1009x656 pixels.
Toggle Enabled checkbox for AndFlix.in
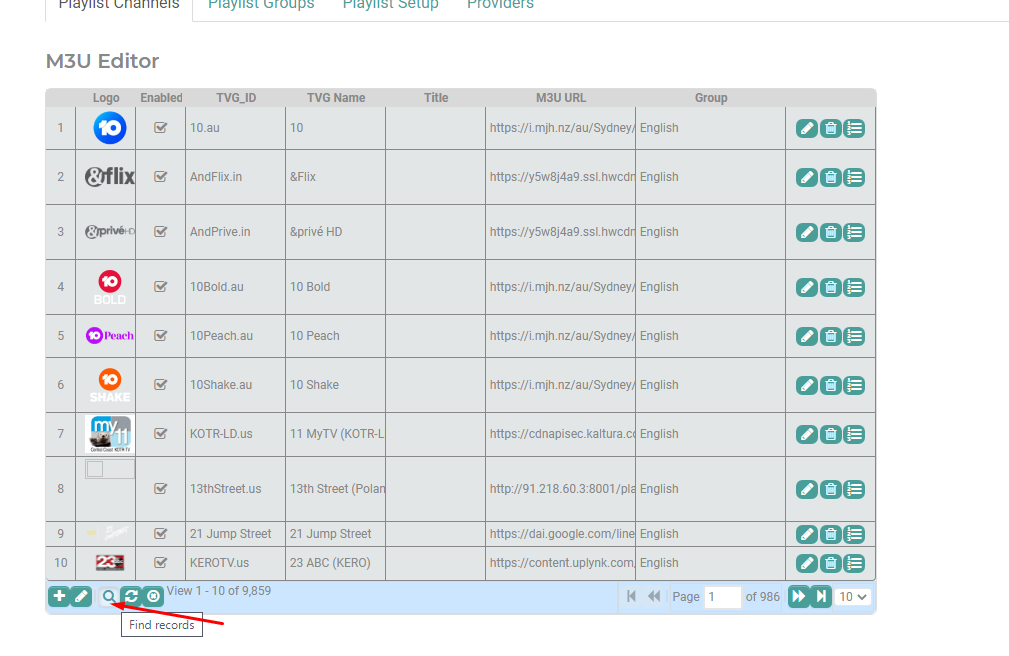tap(161, 176)
